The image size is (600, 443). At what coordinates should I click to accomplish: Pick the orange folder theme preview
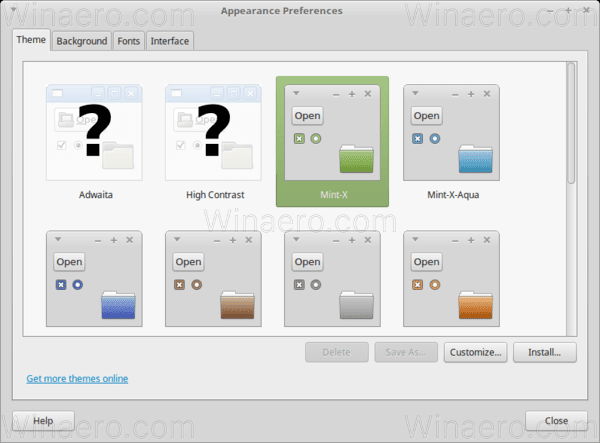pyautogui.click(x=451, y=279)
